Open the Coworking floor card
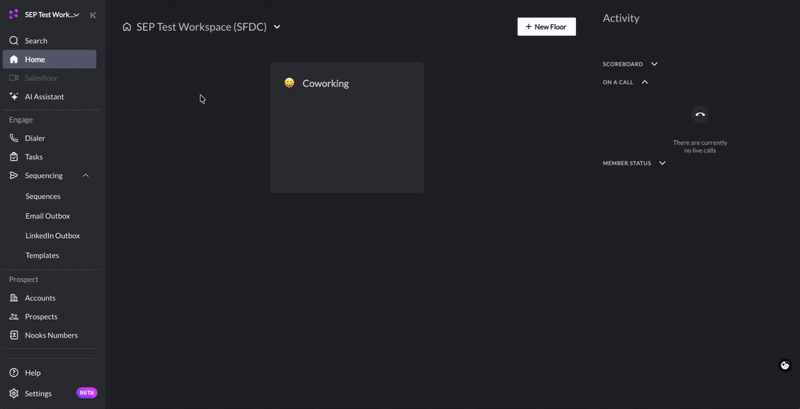 coord(347,127)
